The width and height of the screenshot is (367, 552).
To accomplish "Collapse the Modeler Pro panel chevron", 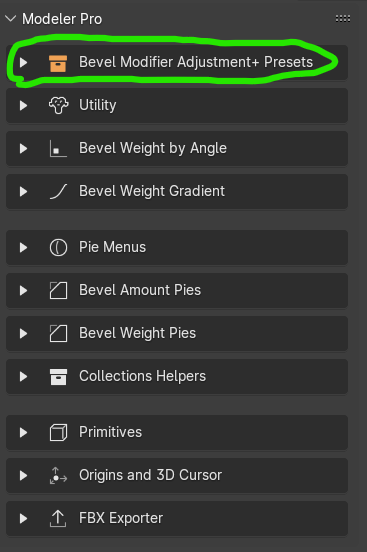I will click(11, 19).
